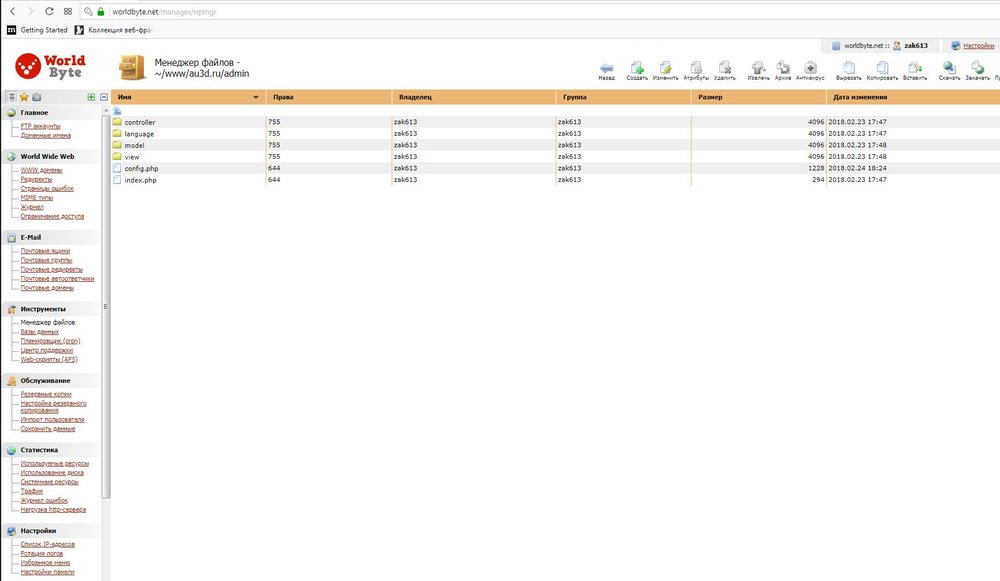Click the Создать (Create) file icon
Viewport: 1000px width, 581px height.
637,68
